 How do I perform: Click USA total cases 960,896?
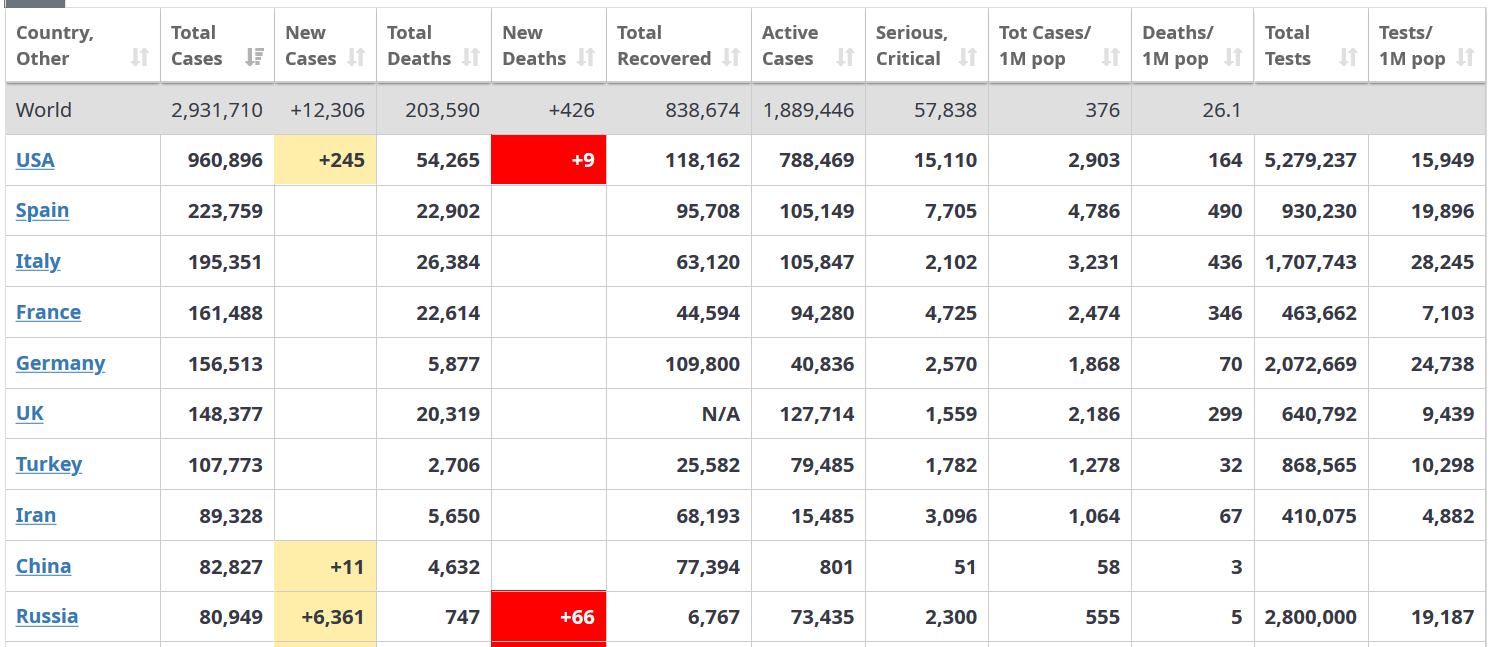[225, 160]
